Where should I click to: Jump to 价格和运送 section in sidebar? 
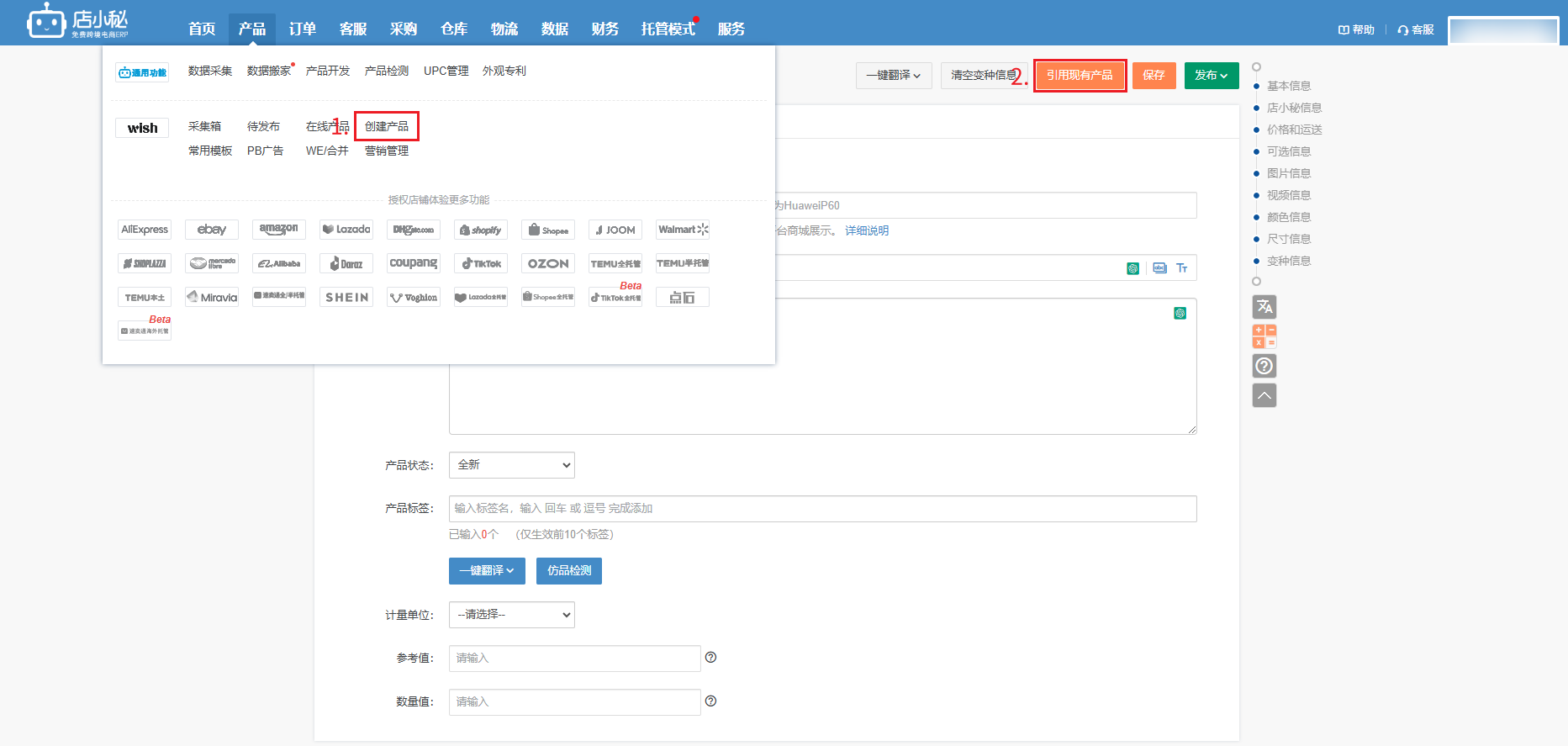coord(1295,130)
